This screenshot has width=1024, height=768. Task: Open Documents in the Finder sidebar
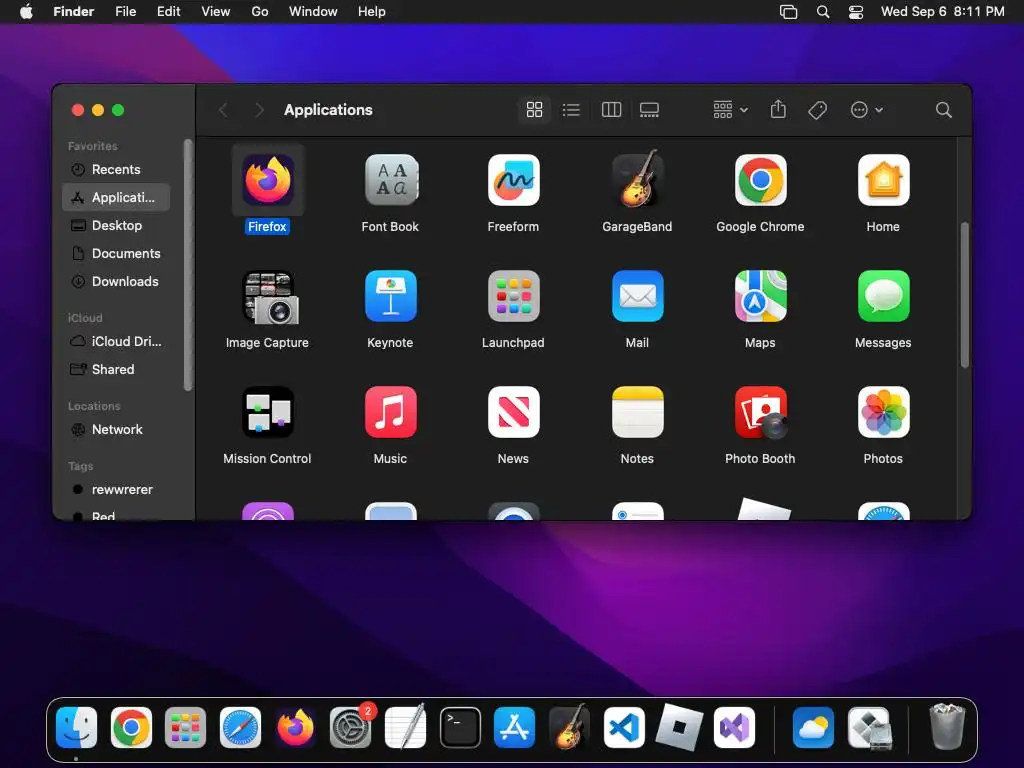(x=116, y=253)
